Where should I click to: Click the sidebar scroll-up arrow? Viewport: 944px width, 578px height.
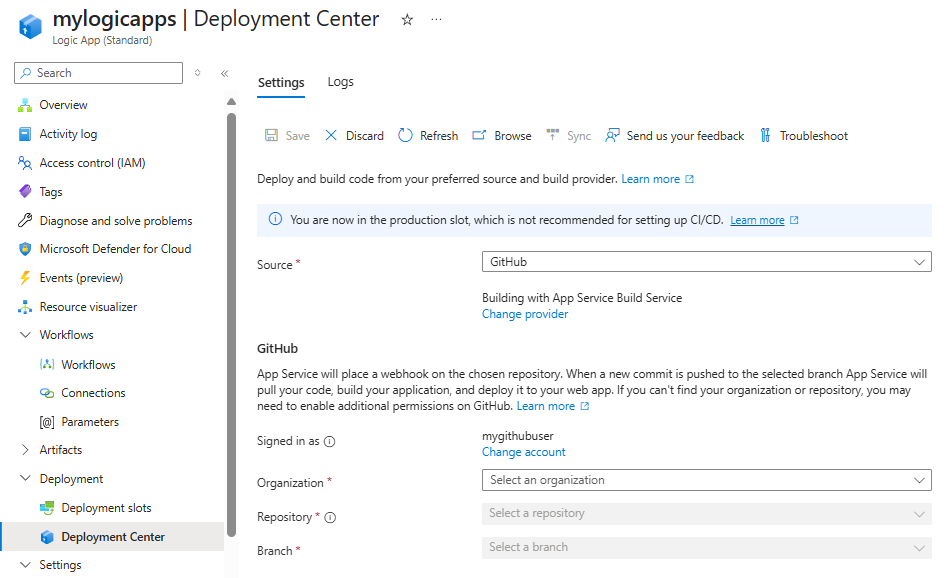pos(232,102)
